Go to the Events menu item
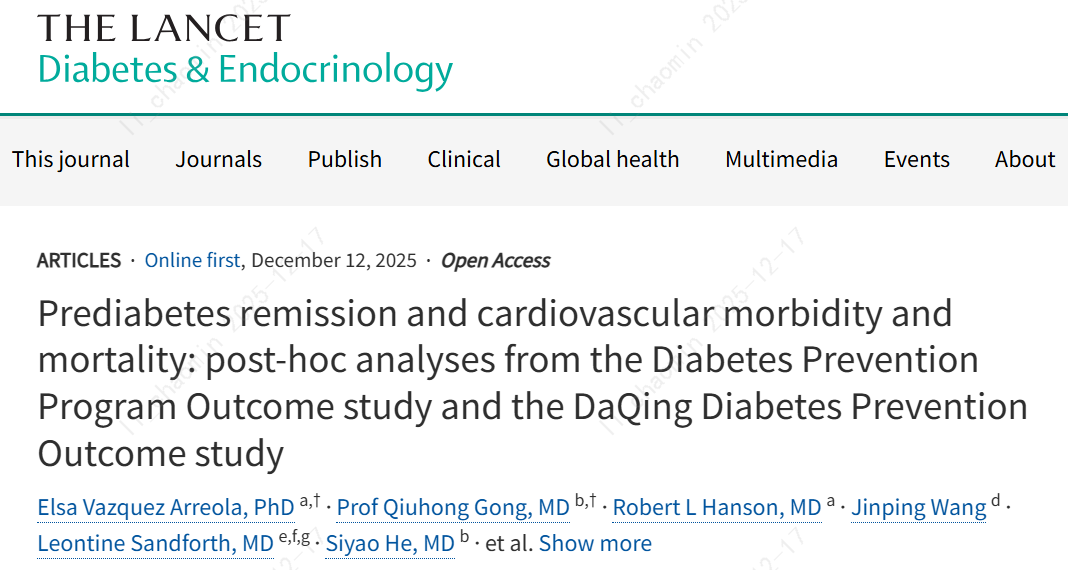 [916, 160]
